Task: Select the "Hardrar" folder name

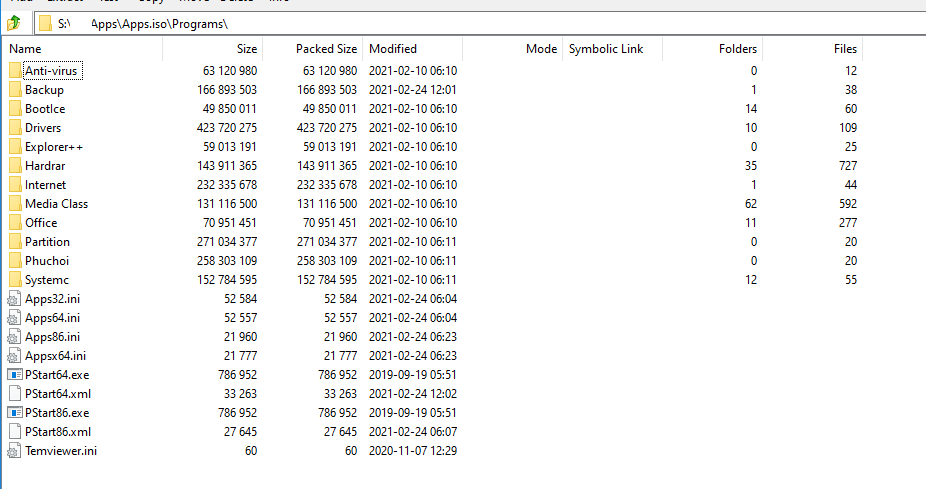Action: coord(45,166)
